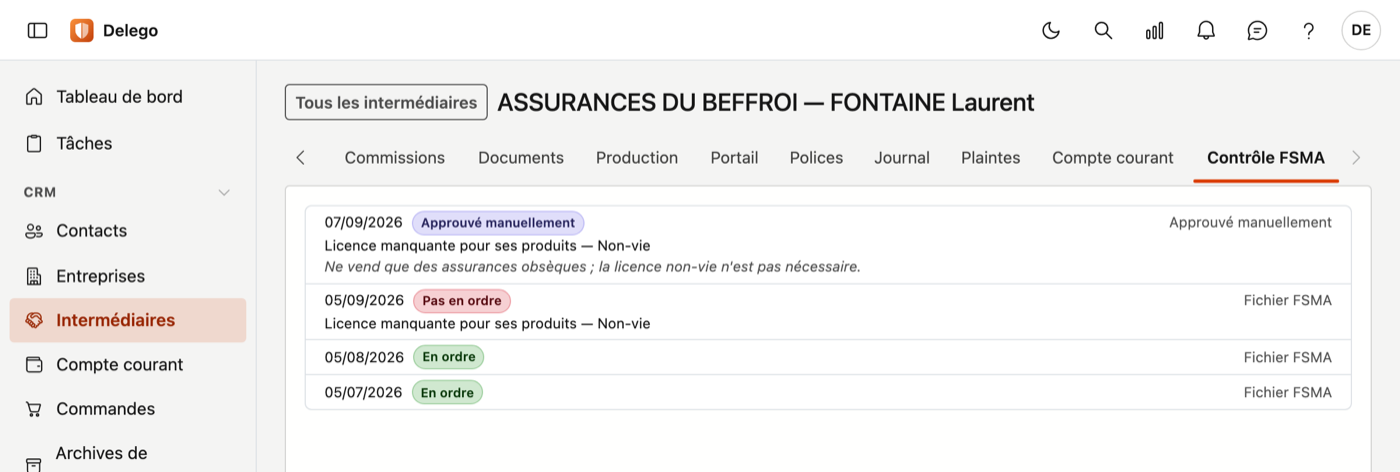Select the Contrôle FSMA tab
Image resolution: width=1400 pixels, height=472 pixels.
pyautogui.click(x=1266, y=158)
